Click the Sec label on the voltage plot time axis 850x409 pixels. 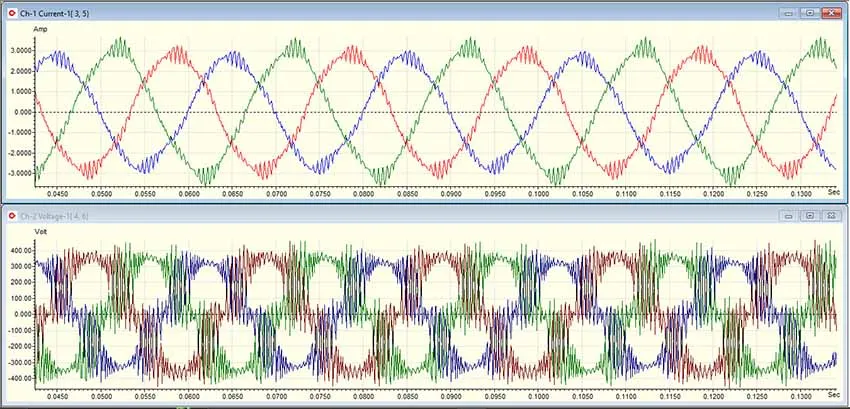pos(833,394)
